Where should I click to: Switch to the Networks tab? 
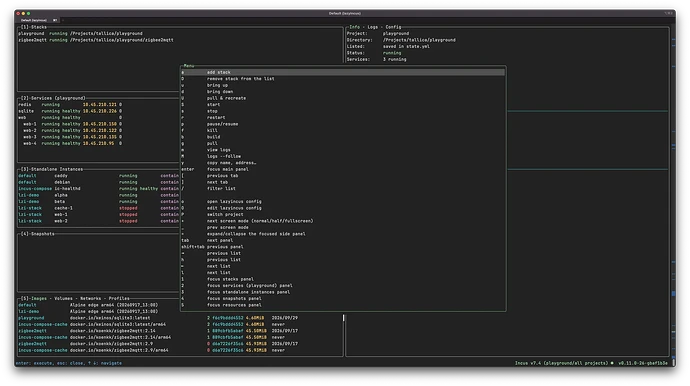(x=90, y=298)
